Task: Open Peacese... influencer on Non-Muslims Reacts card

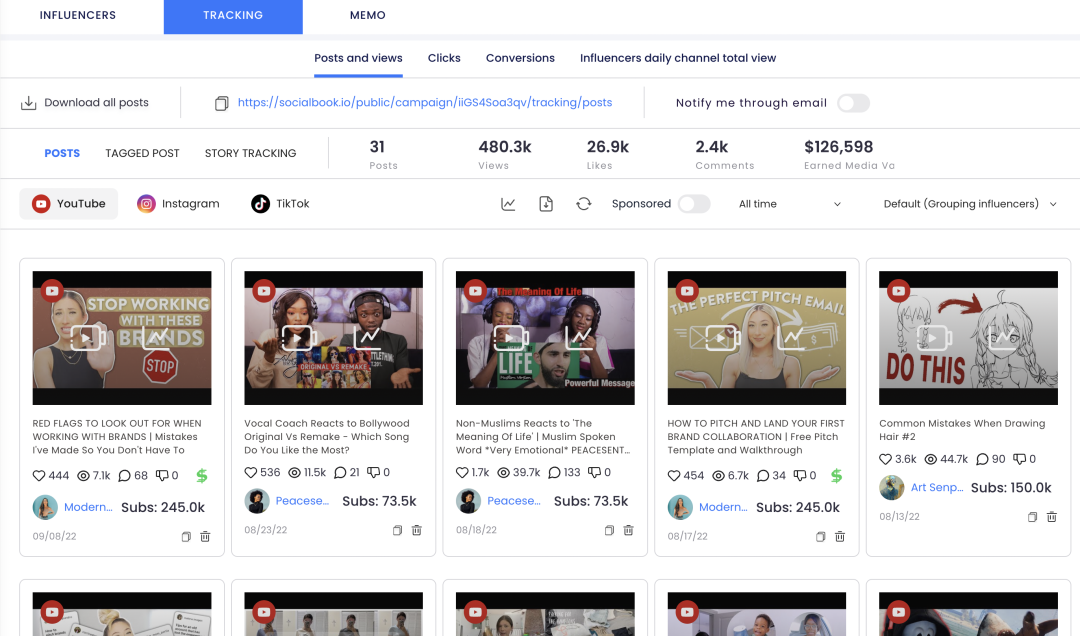Action: point(514,501)
